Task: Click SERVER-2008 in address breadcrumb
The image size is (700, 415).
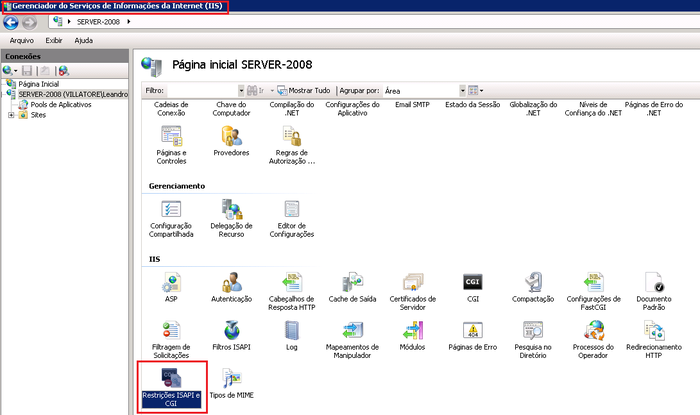Action: (x=98, y=22)
